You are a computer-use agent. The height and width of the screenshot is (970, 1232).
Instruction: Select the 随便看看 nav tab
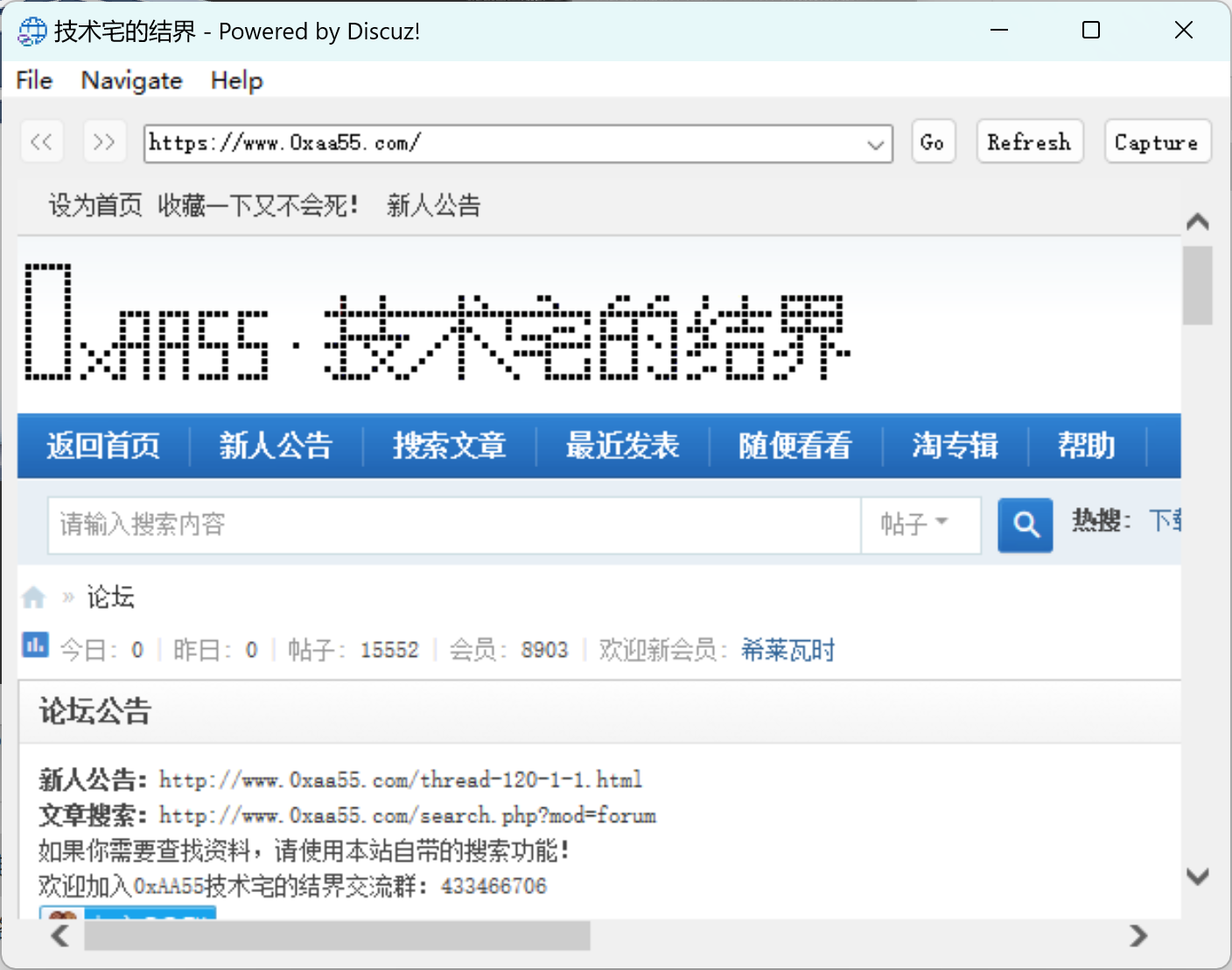click(794, 446)
